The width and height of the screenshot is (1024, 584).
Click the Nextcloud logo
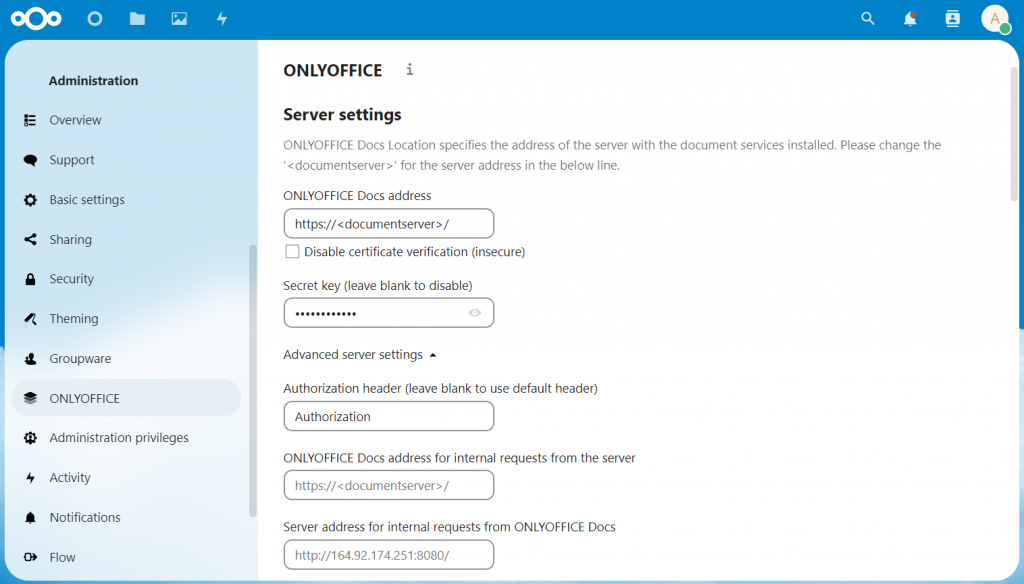click(x=36, y=18)
